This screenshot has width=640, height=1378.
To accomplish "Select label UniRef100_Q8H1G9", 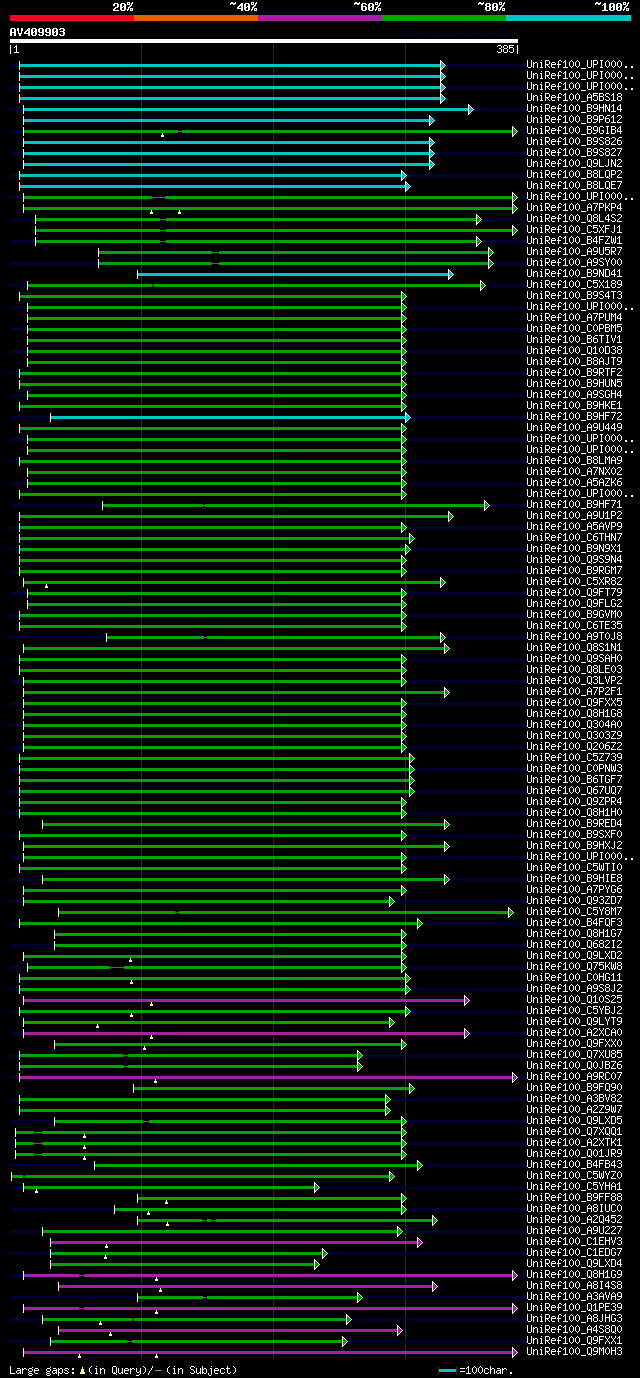I will 576,1275.
